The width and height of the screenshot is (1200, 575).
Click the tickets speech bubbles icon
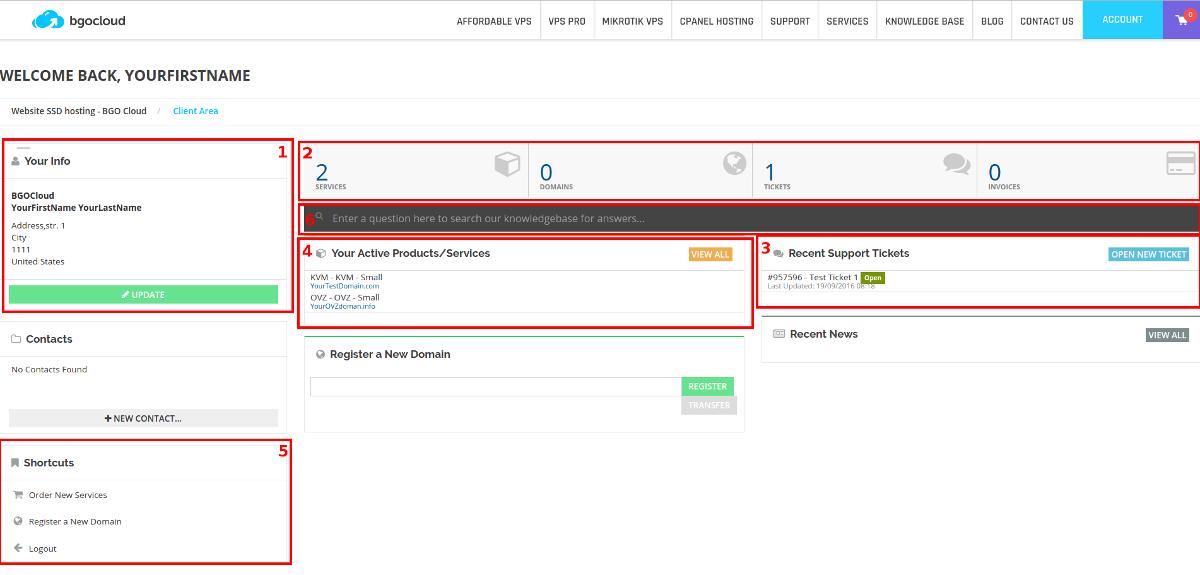click(957, 164)
